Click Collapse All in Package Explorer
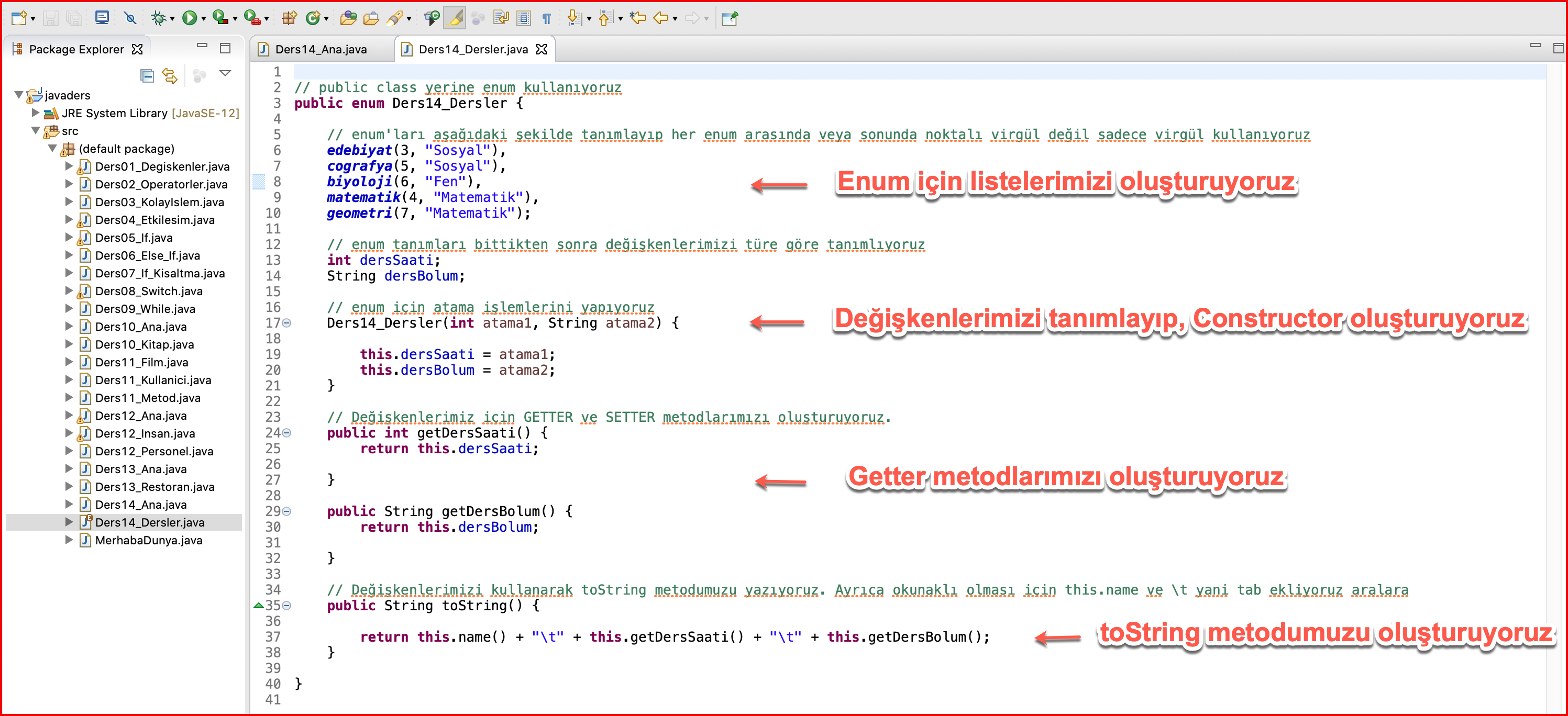This screenshot has height=716, width=1568. [147, 75]
